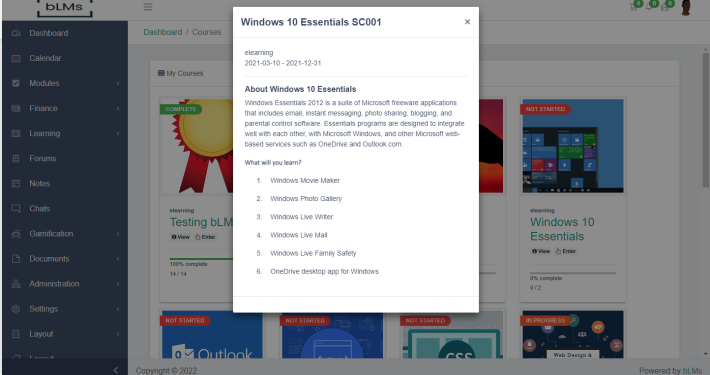Click the Windows 10 Essentials course thumbnail
This screenshot has height=375, width=710.
(573, 146)
